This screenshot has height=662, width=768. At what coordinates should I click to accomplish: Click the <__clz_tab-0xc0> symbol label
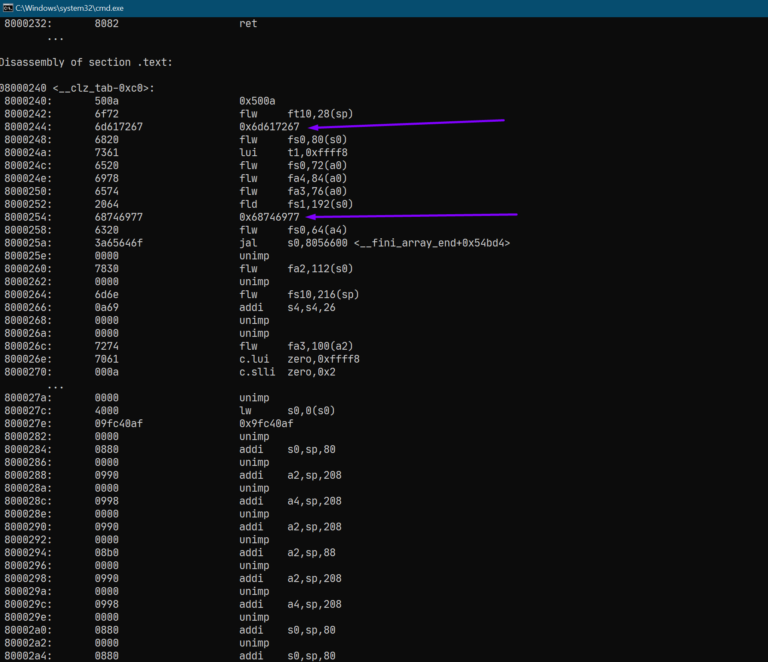pyautogui.click(x=103, y=88)
